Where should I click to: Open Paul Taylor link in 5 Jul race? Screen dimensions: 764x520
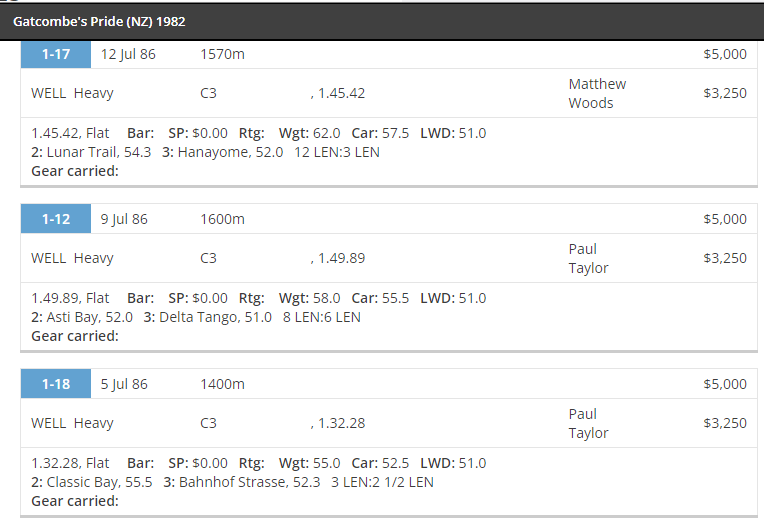[x=588, y=423]
